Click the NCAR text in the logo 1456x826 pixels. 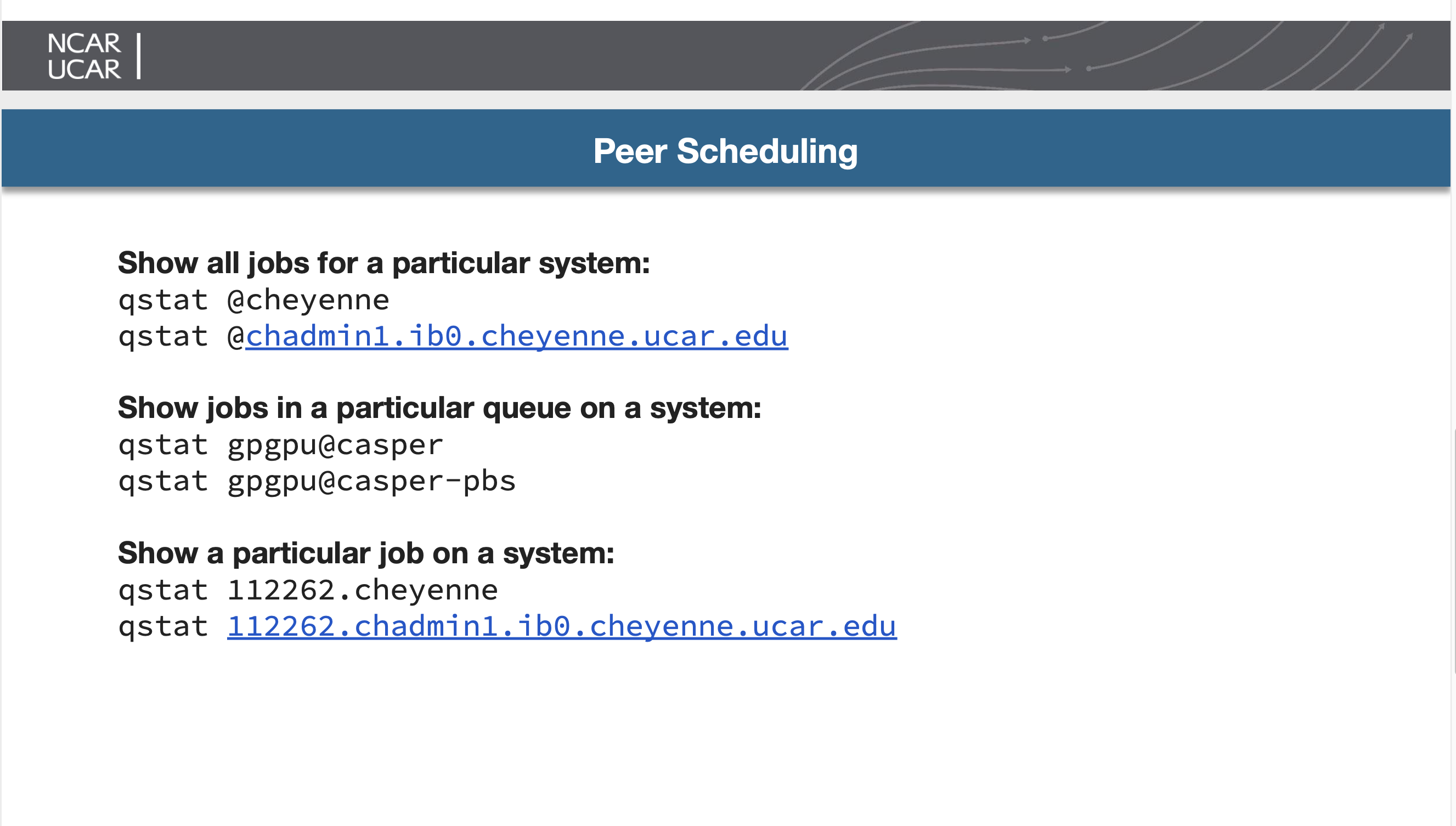(x=83, y=43)
